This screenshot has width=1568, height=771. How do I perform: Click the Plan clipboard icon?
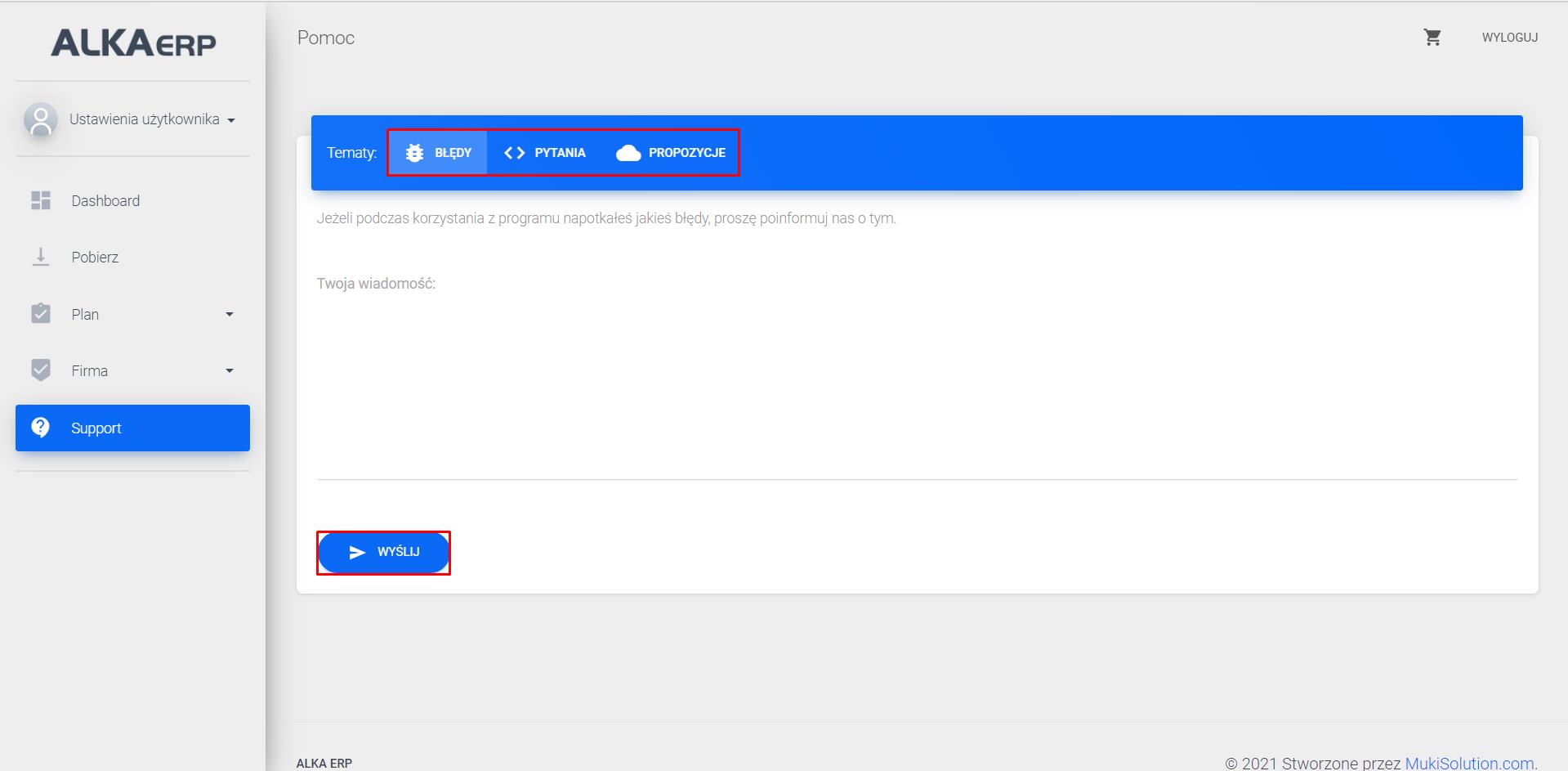(x=41, y=313)
